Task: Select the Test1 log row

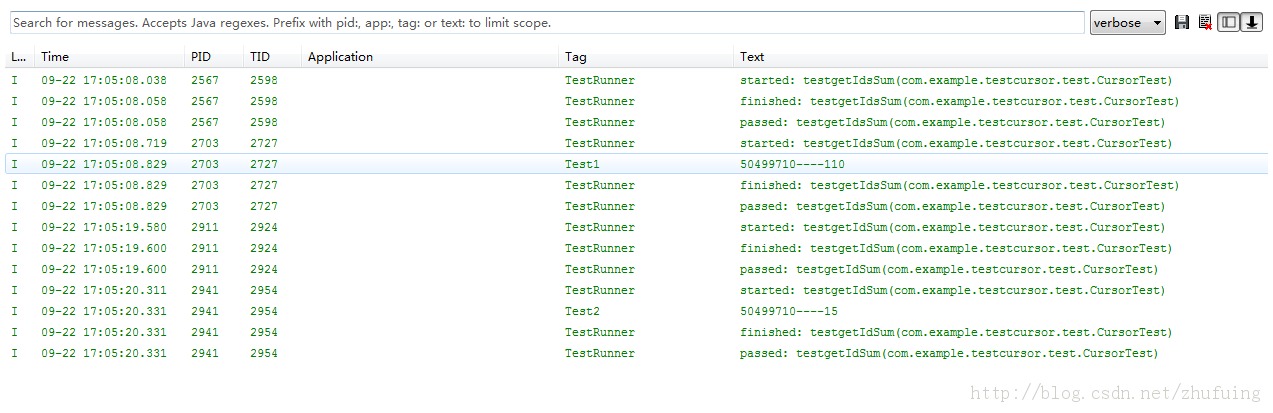Action: pyautogui.click(x=637, y=164)
